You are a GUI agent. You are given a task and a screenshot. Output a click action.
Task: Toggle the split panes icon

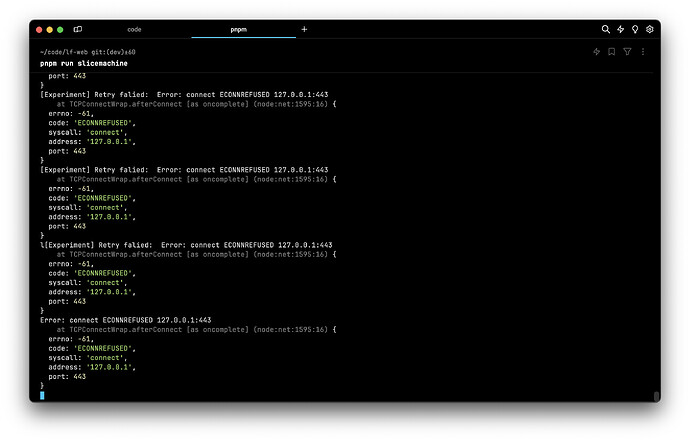click(78, 29)
